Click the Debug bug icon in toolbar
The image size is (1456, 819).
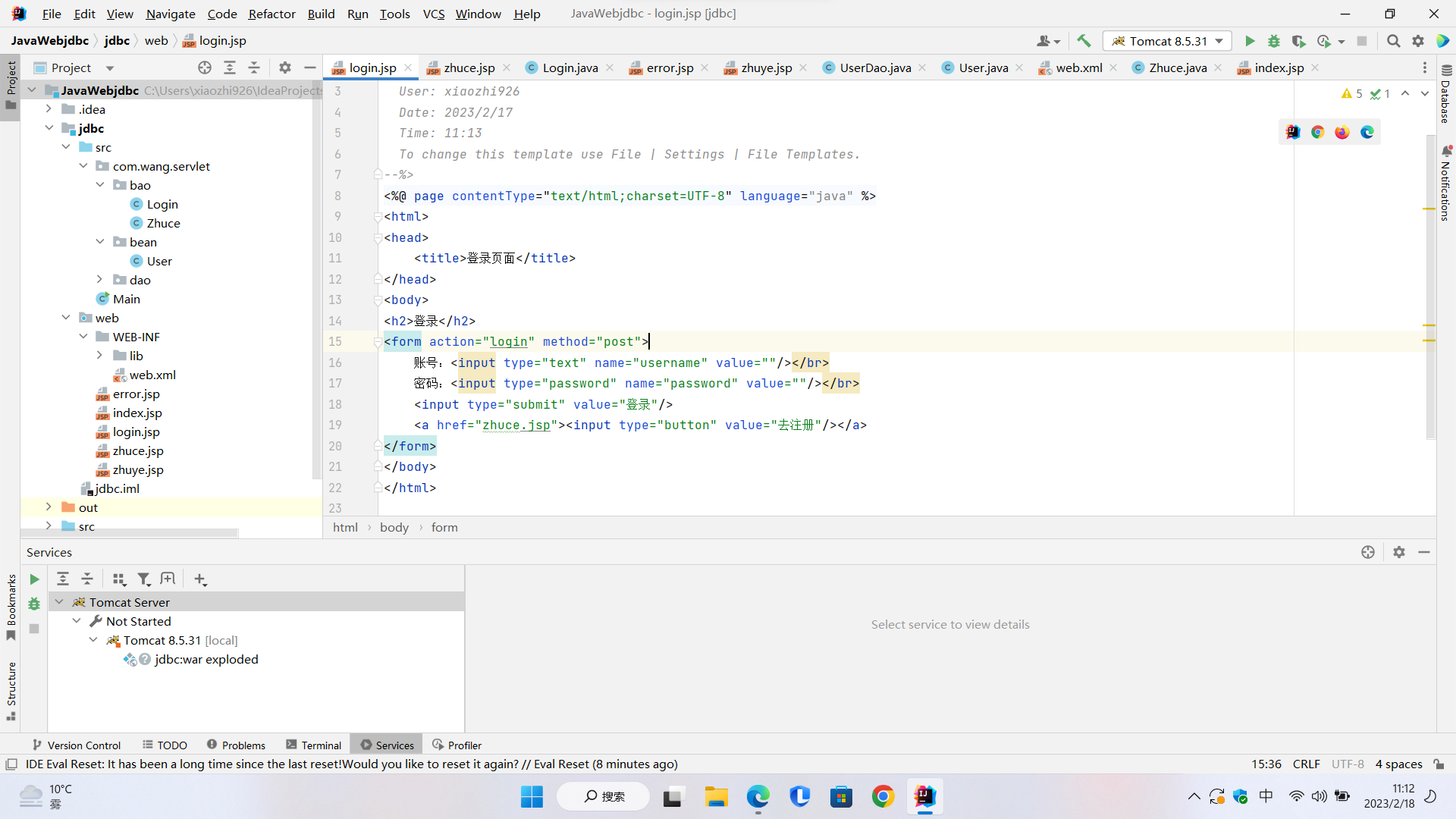pyautogui.click(x=1274, y=41)
